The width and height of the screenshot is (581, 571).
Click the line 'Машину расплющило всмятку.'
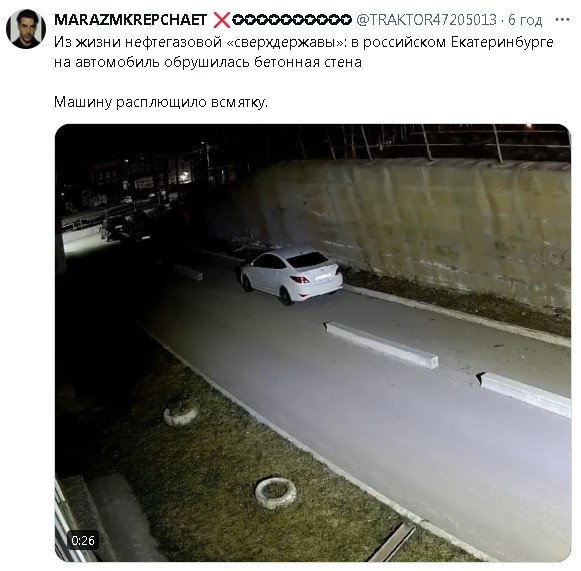pos(160,102)
